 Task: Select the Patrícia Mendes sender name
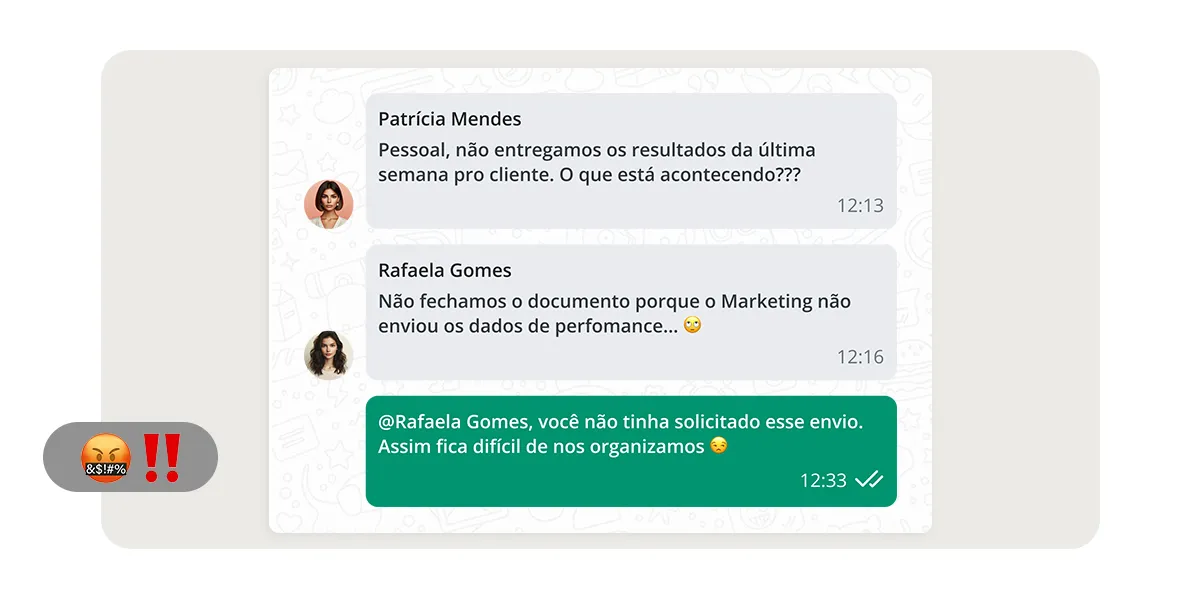[450, 119]
